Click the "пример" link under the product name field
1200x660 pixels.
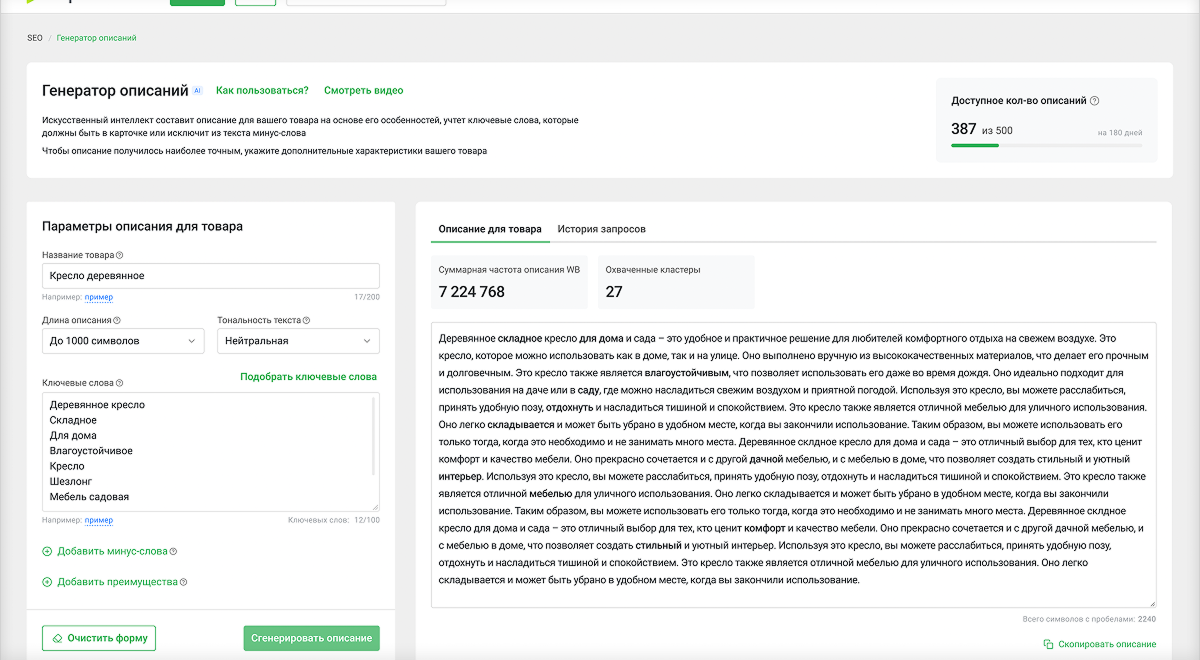(99, 297)
